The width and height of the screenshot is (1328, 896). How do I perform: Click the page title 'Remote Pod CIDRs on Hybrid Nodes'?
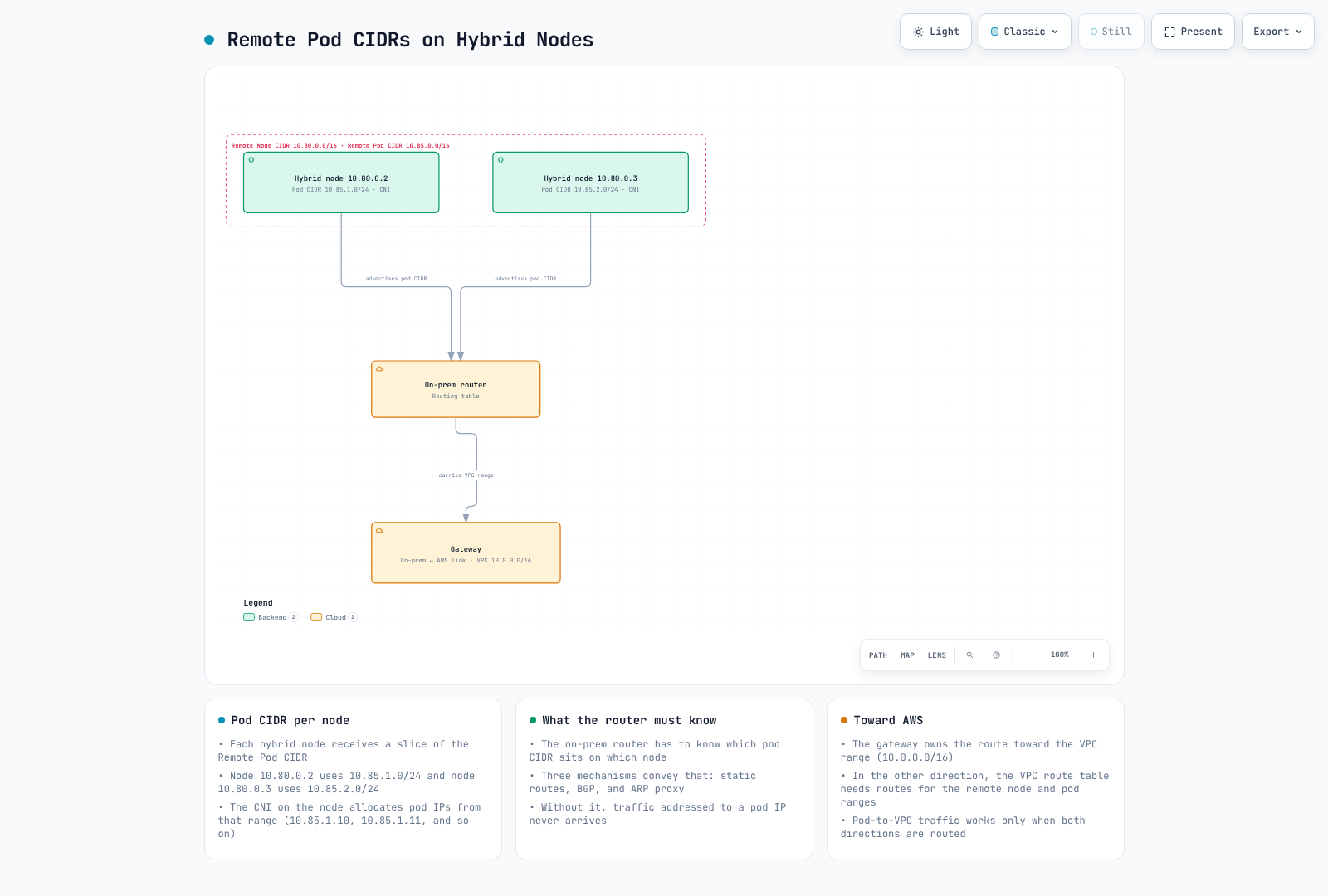coord(410,40)
